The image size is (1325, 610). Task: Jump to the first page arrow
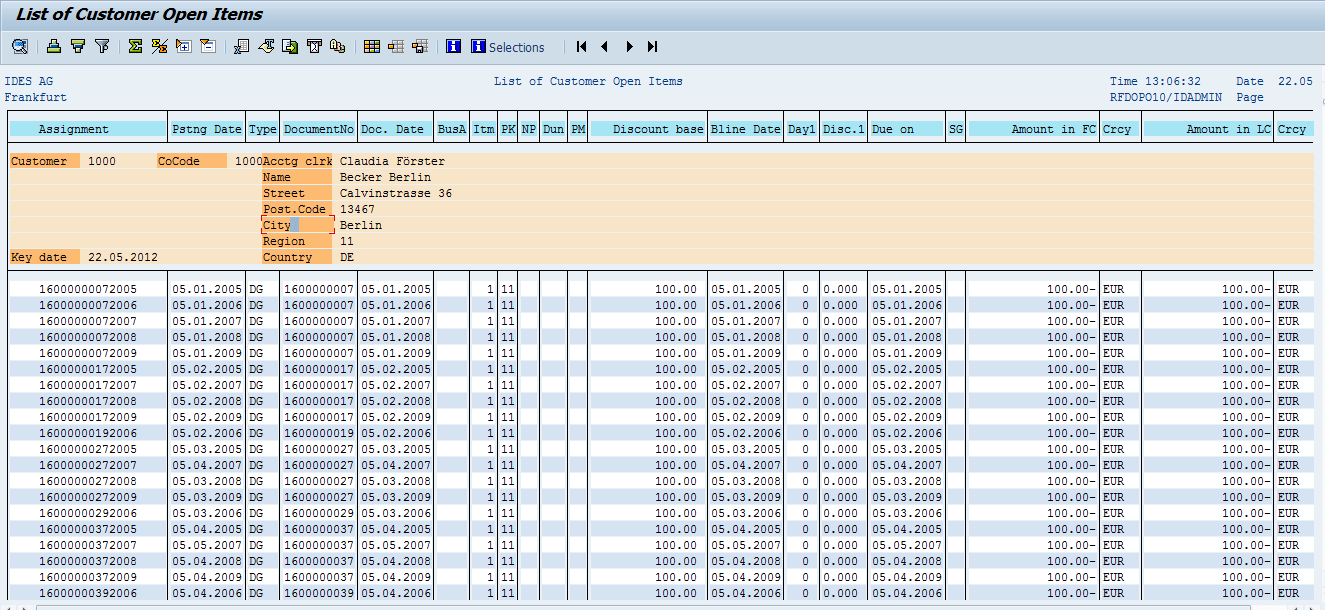[x=581, y=46]
